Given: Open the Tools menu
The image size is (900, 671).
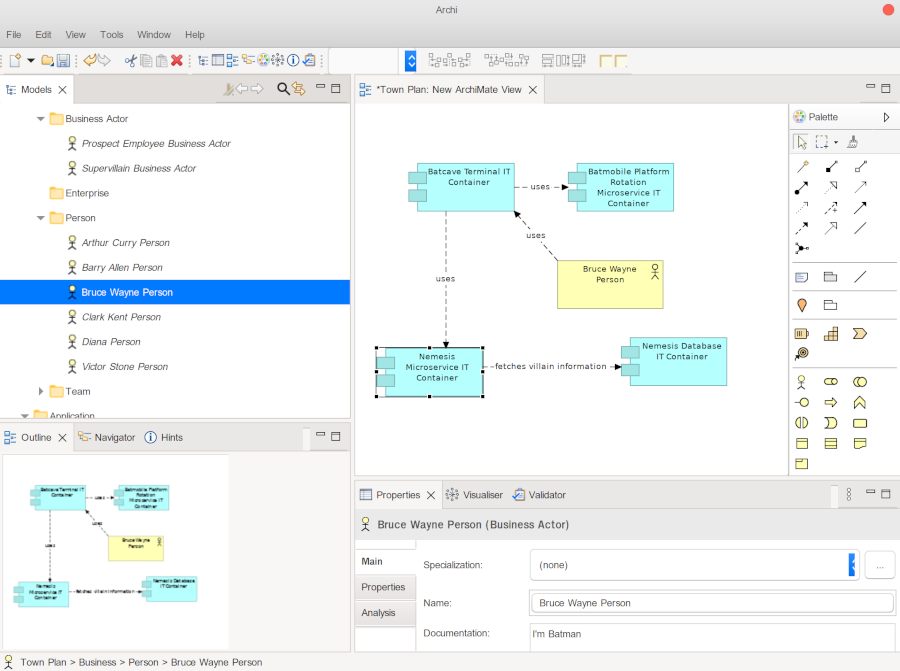Looking at the screenshot, I should point(111,34).
